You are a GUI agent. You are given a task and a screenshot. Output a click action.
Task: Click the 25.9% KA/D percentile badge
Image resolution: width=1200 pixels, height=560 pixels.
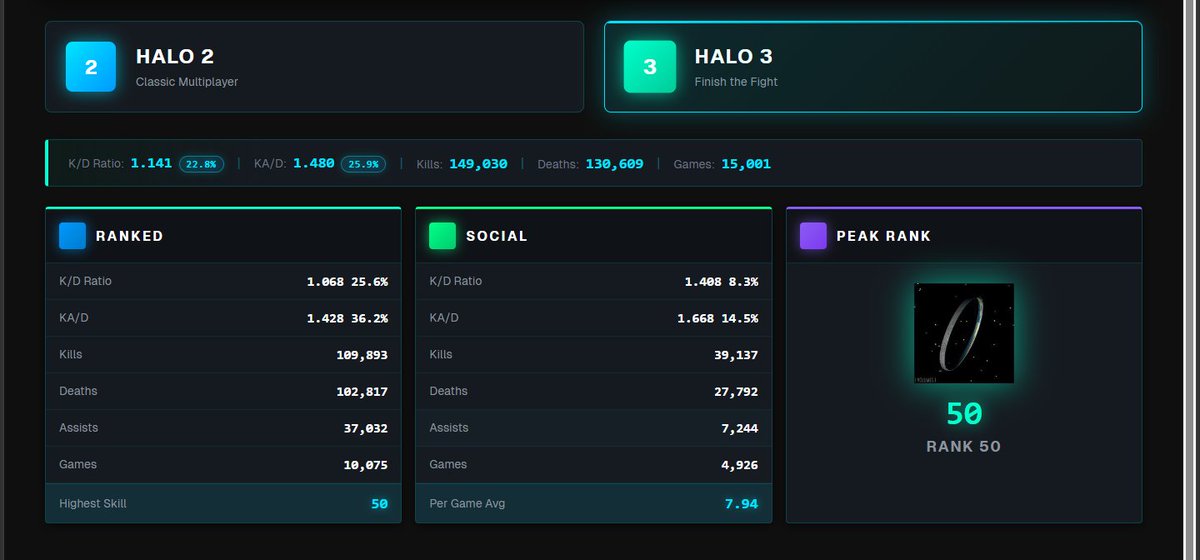(364, 164)
